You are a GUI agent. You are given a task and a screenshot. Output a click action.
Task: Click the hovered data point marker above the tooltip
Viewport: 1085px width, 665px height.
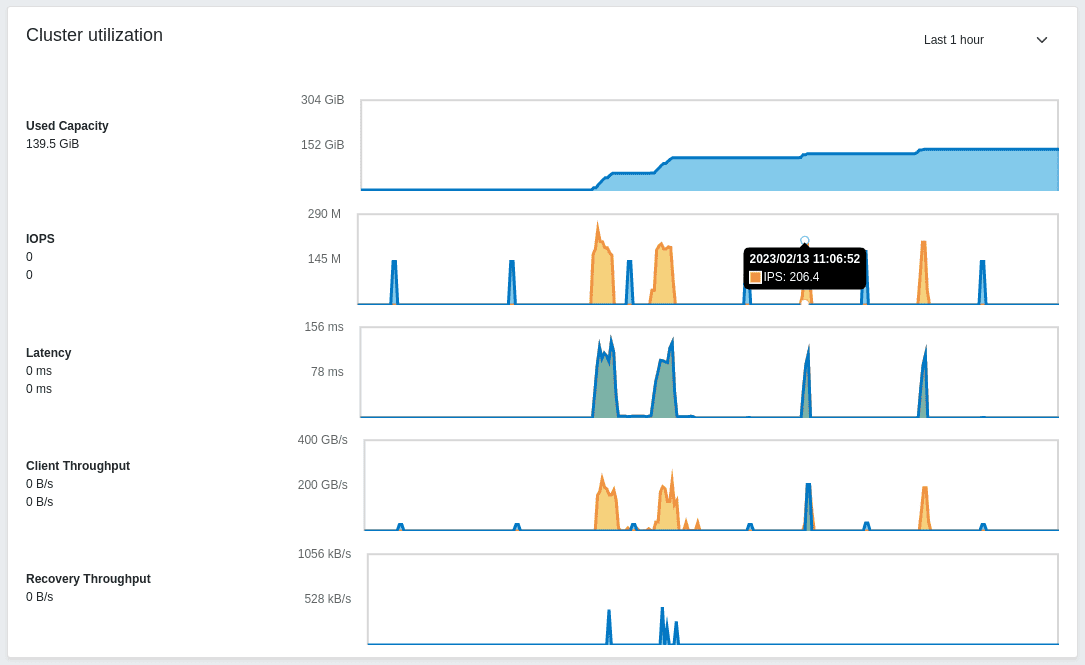click(x=805, y=241)
